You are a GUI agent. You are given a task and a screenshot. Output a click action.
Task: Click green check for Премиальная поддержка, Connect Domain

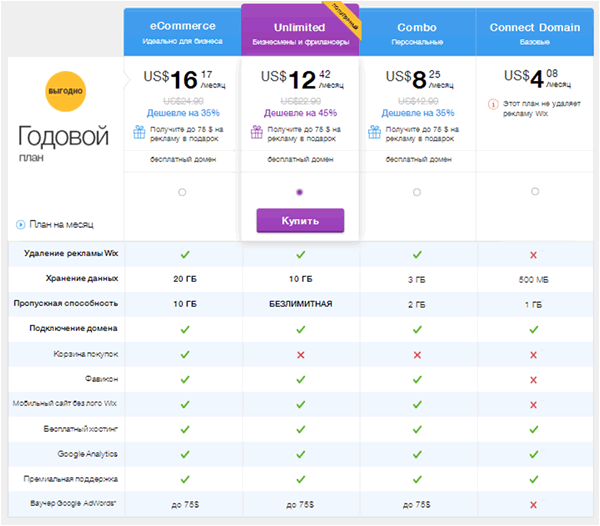(x=534, y=479)
